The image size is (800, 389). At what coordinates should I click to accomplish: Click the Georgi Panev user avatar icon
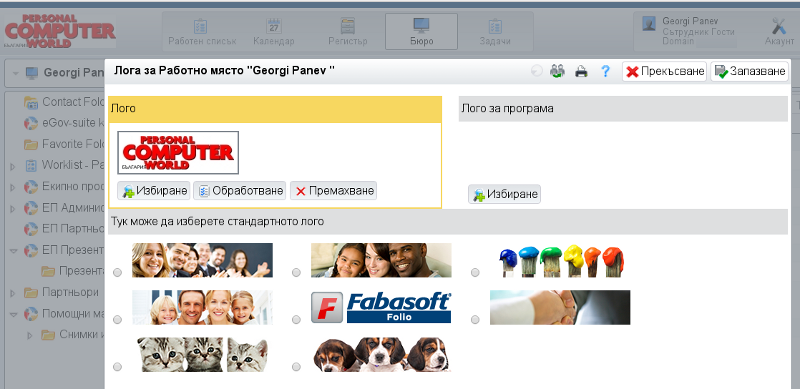pyautogui.click(x=648, y=23)
